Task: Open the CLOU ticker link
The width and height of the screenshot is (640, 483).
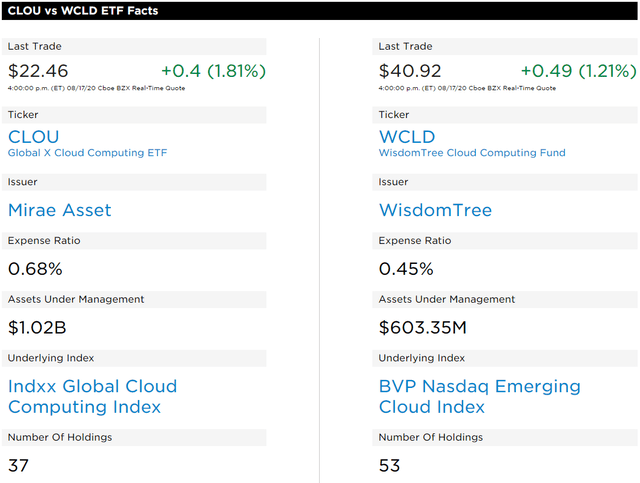Action: click(x=33, y=137)
